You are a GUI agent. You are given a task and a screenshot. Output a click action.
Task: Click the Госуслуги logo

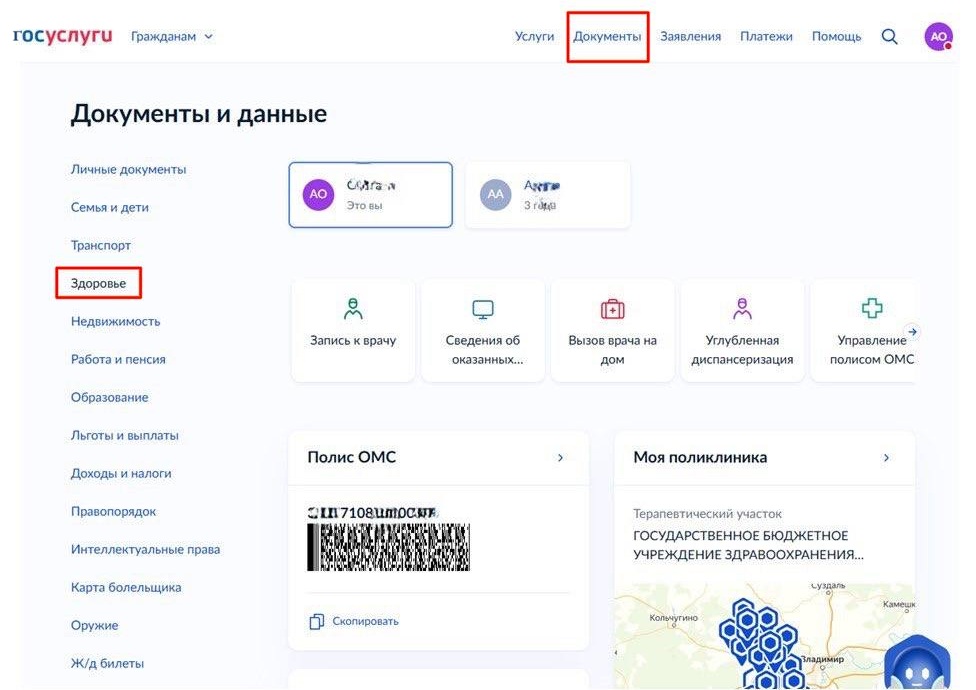coord(62,34)
